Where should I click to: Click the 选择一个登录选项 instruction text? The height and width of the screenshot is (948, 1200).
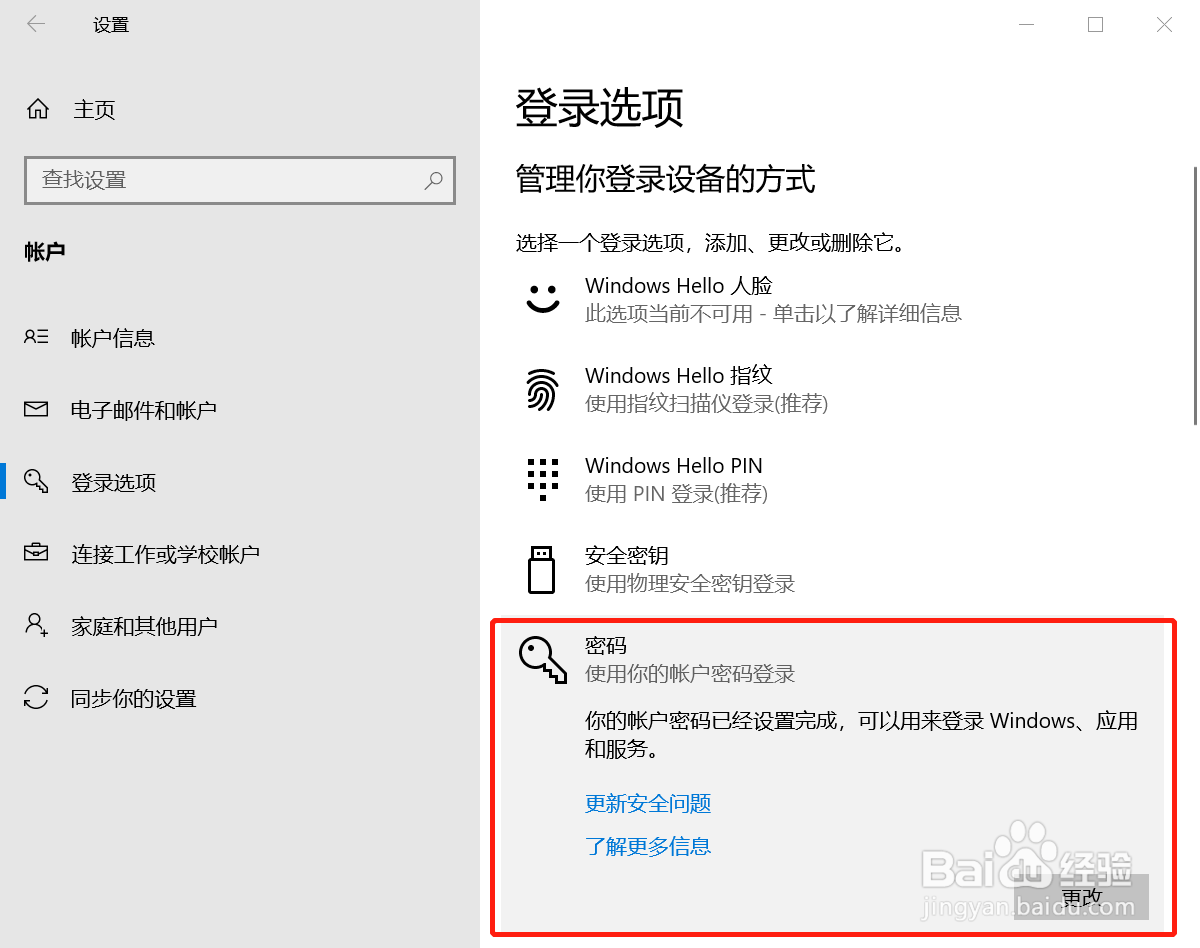pos(710,243)
